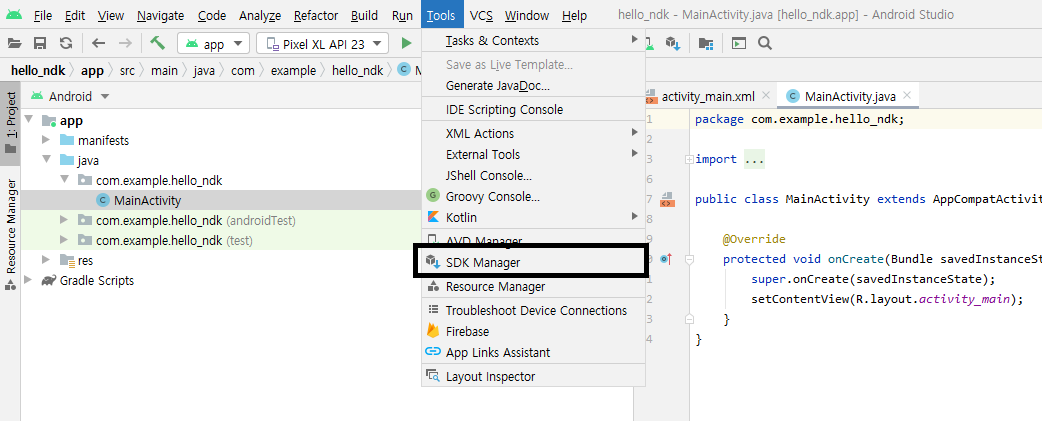The image size is (1042, 421).
Task: Open Project Structure folder icon in toolbar
Action: point(706,44)
